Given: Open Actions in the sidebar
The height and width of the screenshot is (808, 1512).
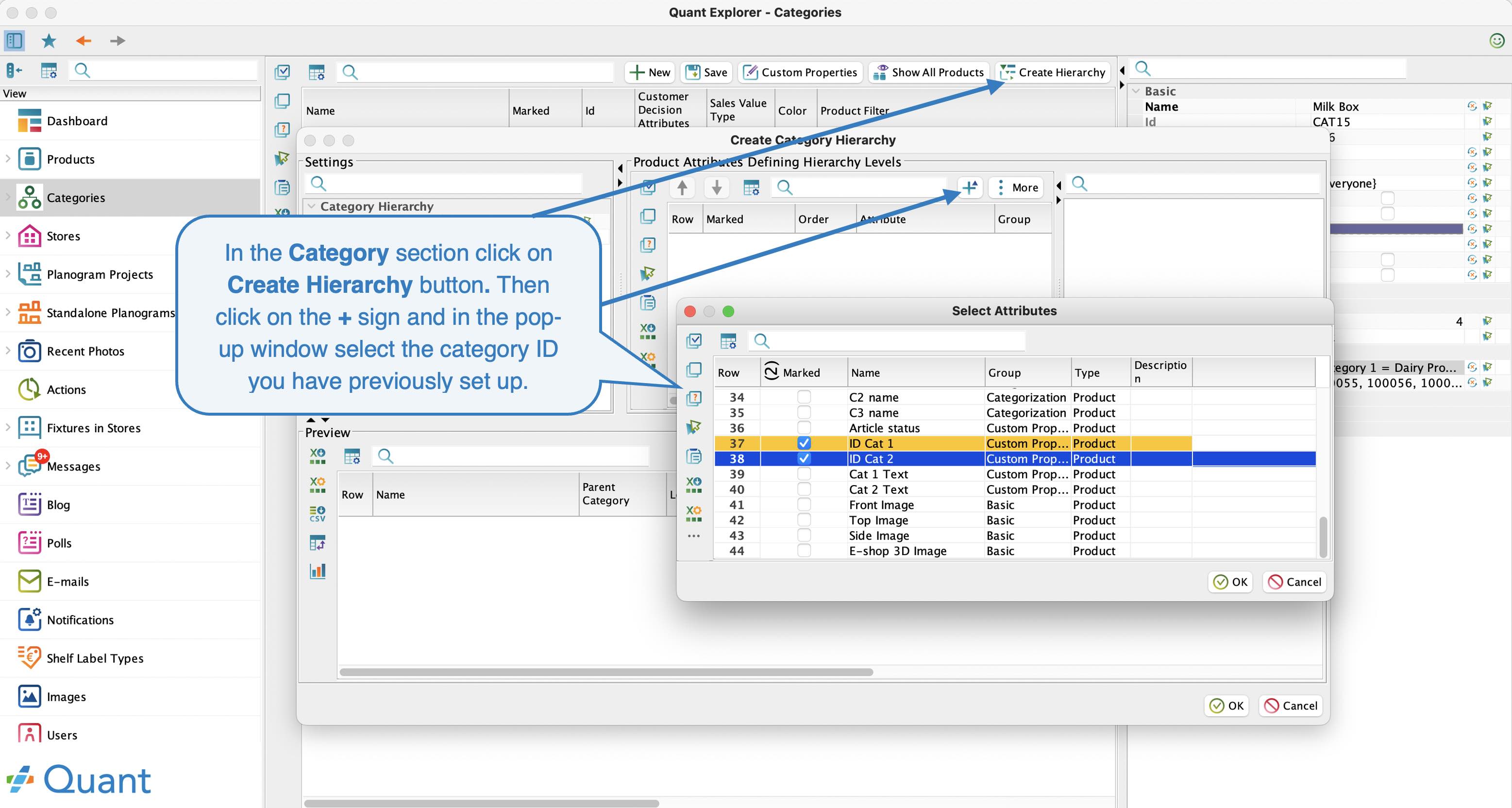Looking at the screenshot, I should [x=66, y=389].
